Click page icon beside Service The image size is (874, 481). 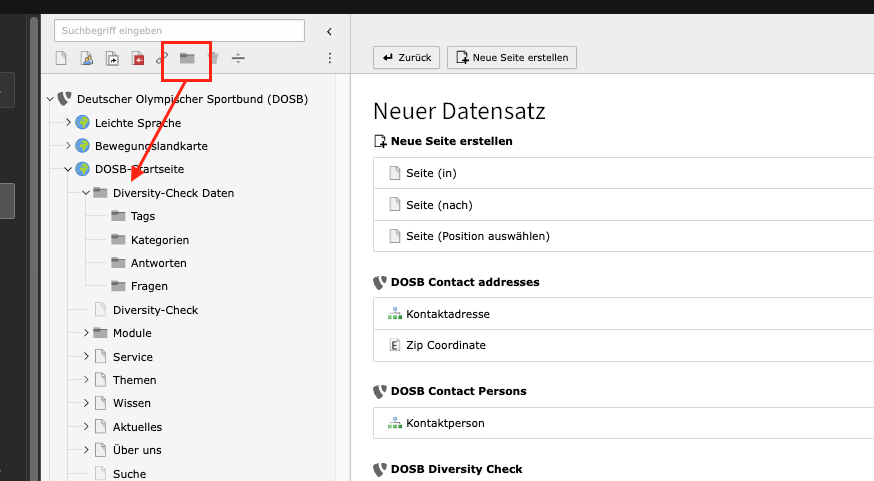tap(100, 356)
